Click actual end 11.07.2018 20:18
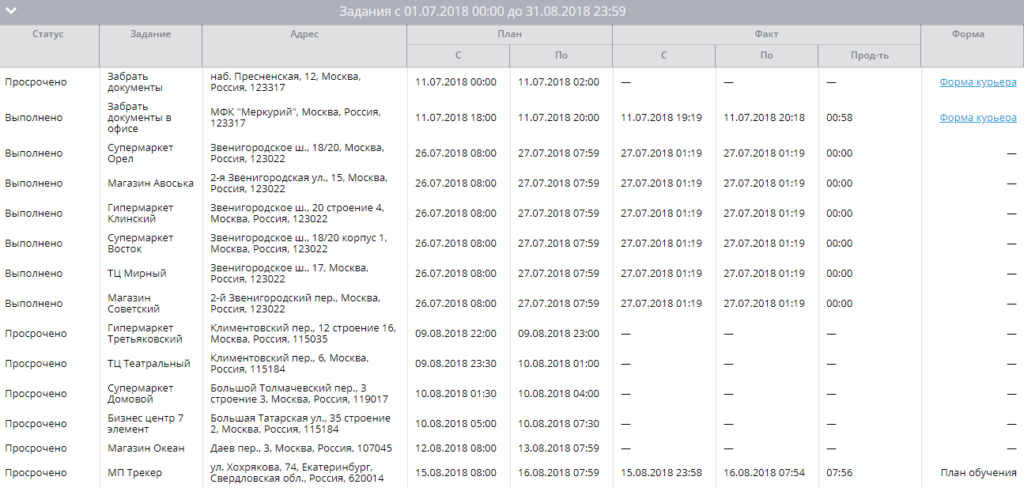 (x=764, y=118)
